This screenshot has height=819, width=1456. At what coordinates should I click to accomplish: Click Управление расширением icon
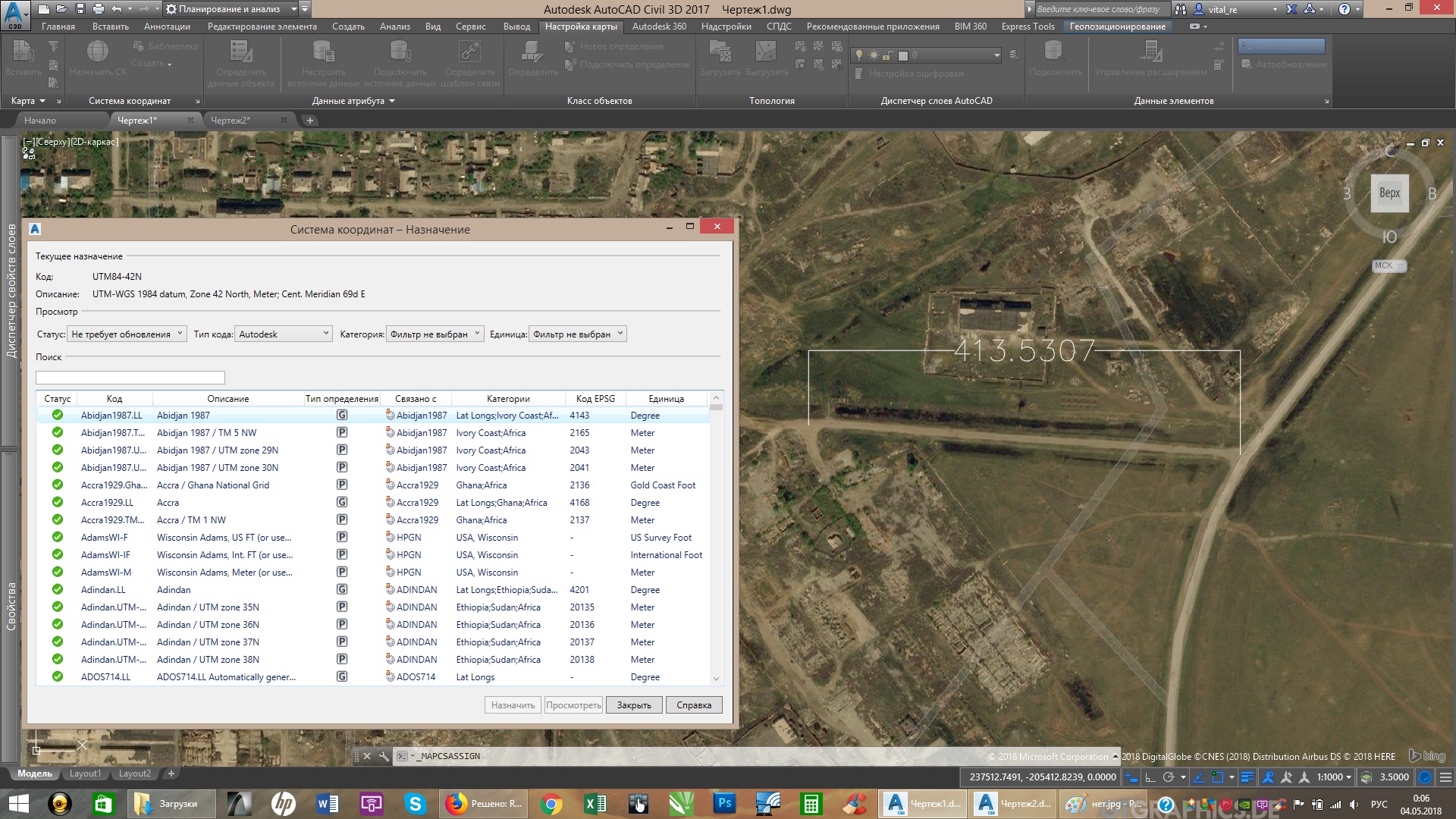point(1150,52)
